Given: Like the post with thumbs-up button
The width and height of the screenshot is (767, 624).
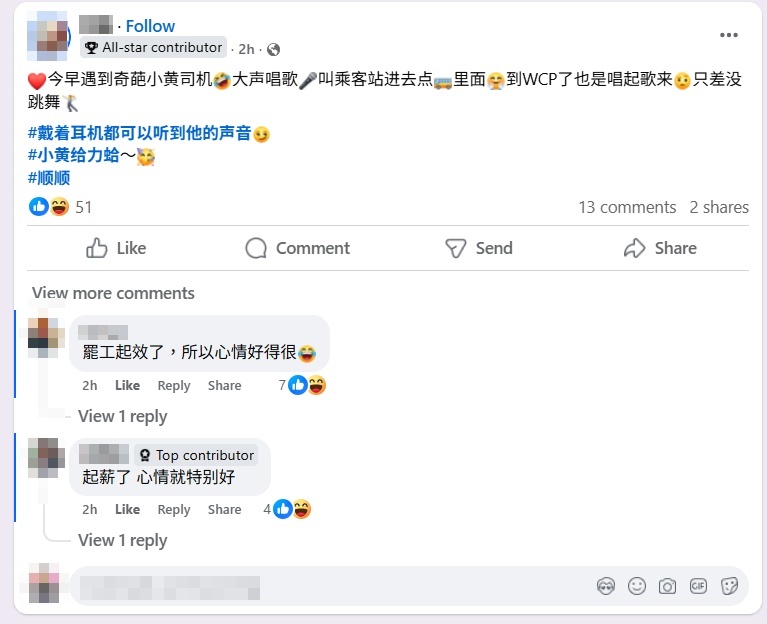Looking at the screenshot, I should [116, 248].
